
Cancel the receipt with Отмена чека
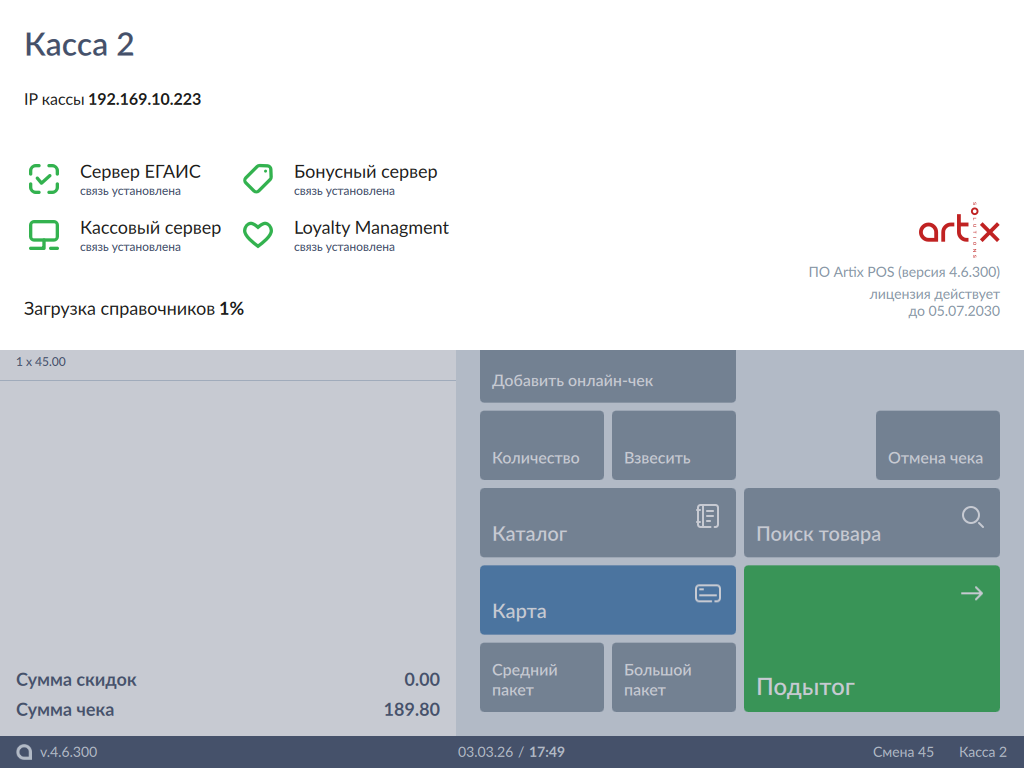[937, 445]
